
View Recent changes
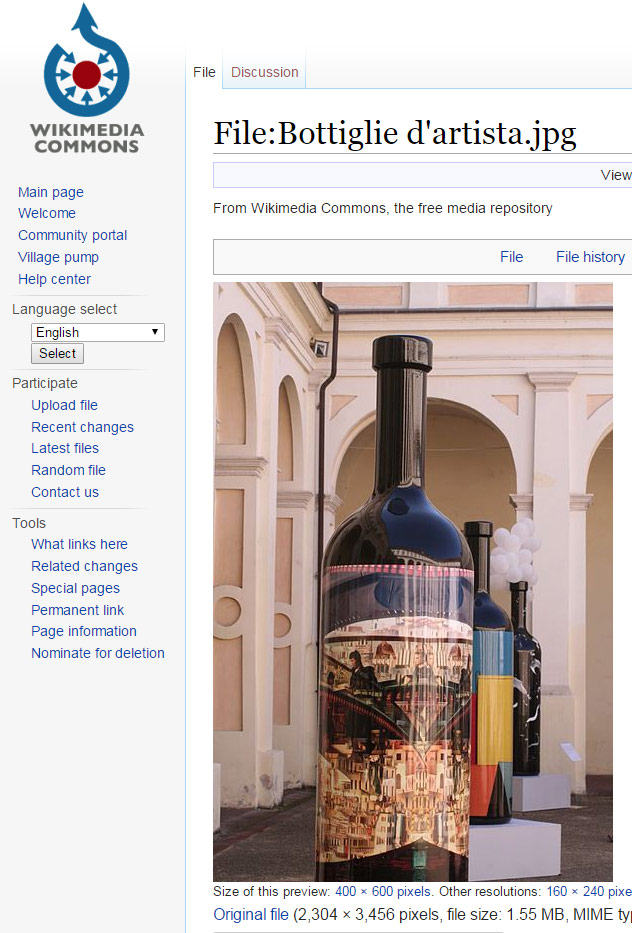[x=82, y=427]
